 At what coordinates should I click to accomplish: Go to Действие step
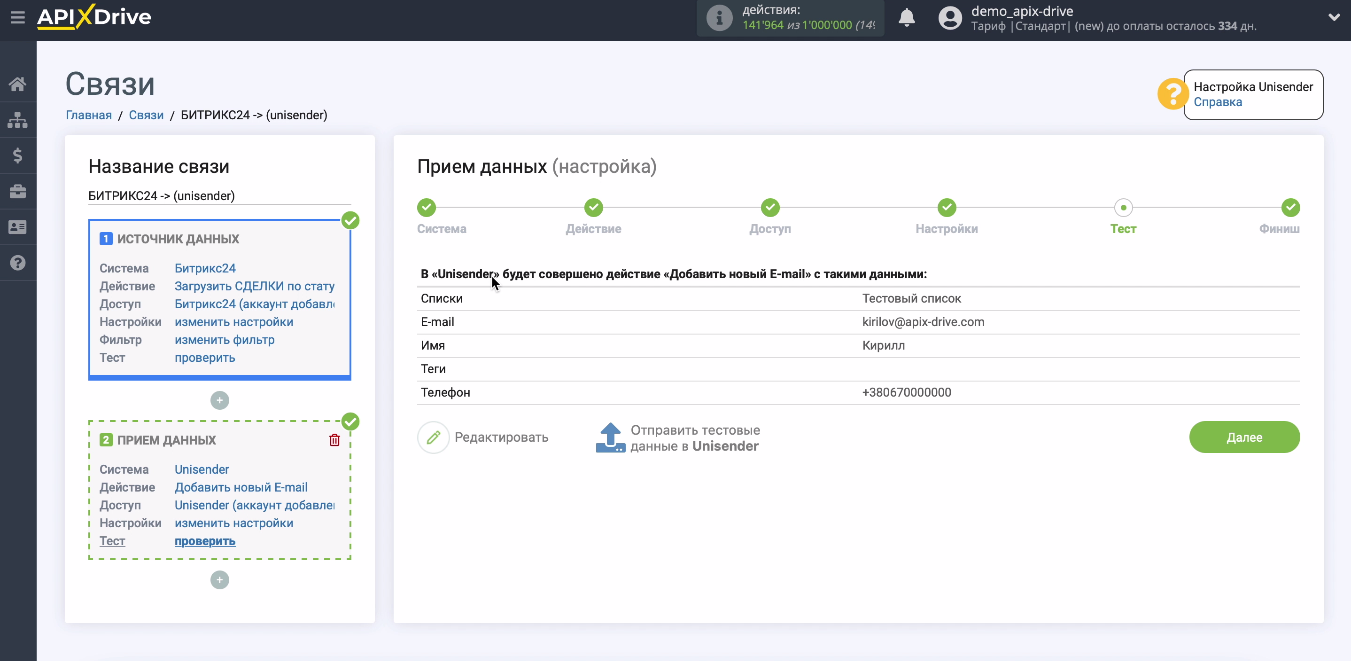(x=594, y=208)
